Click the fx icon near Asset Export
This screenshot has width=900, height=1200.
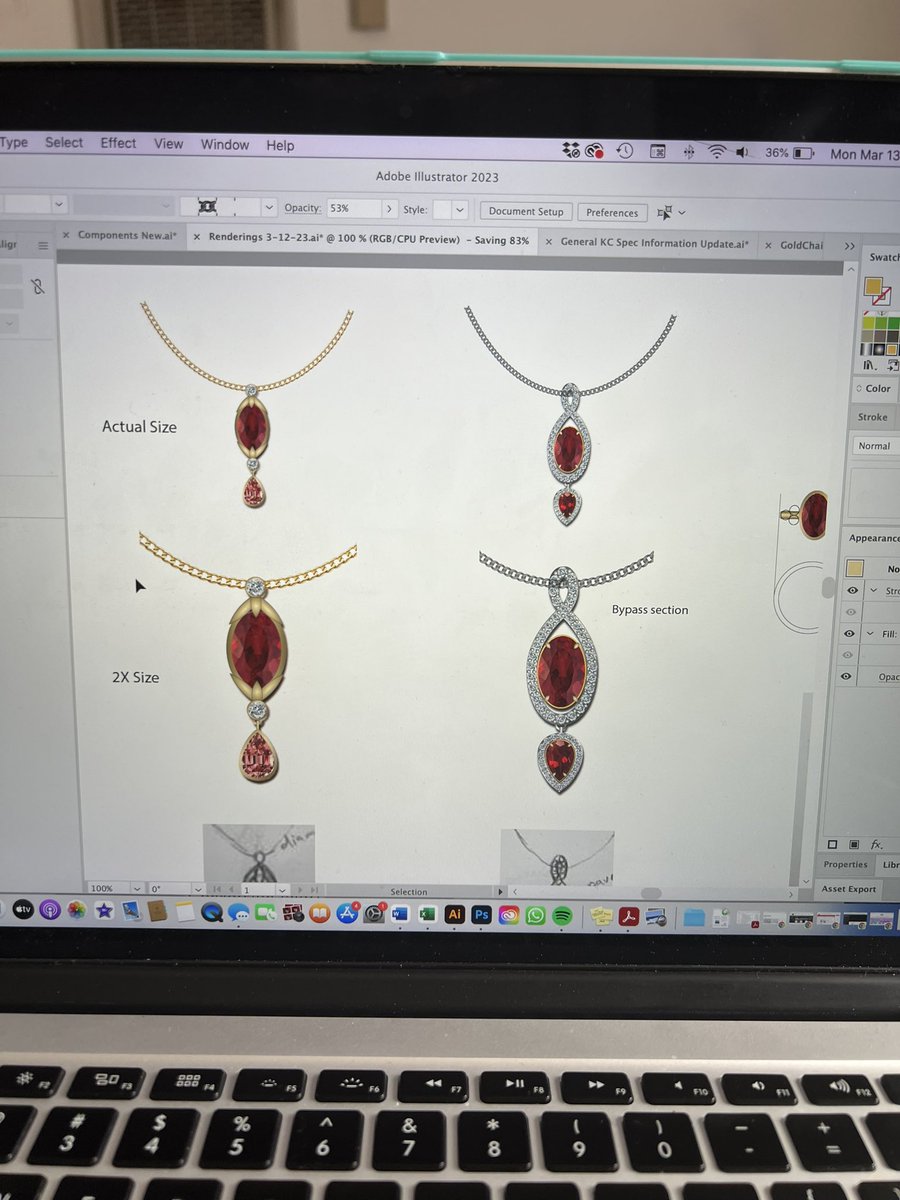(x=877, y=845)
